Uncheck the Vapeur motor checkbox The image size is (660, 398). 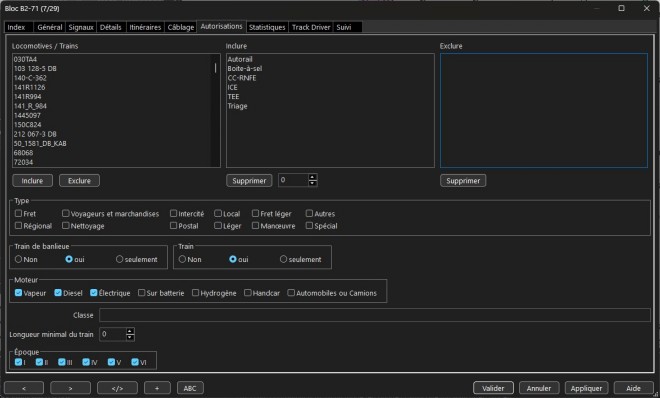pyautogui.click(x=18, y=293)
